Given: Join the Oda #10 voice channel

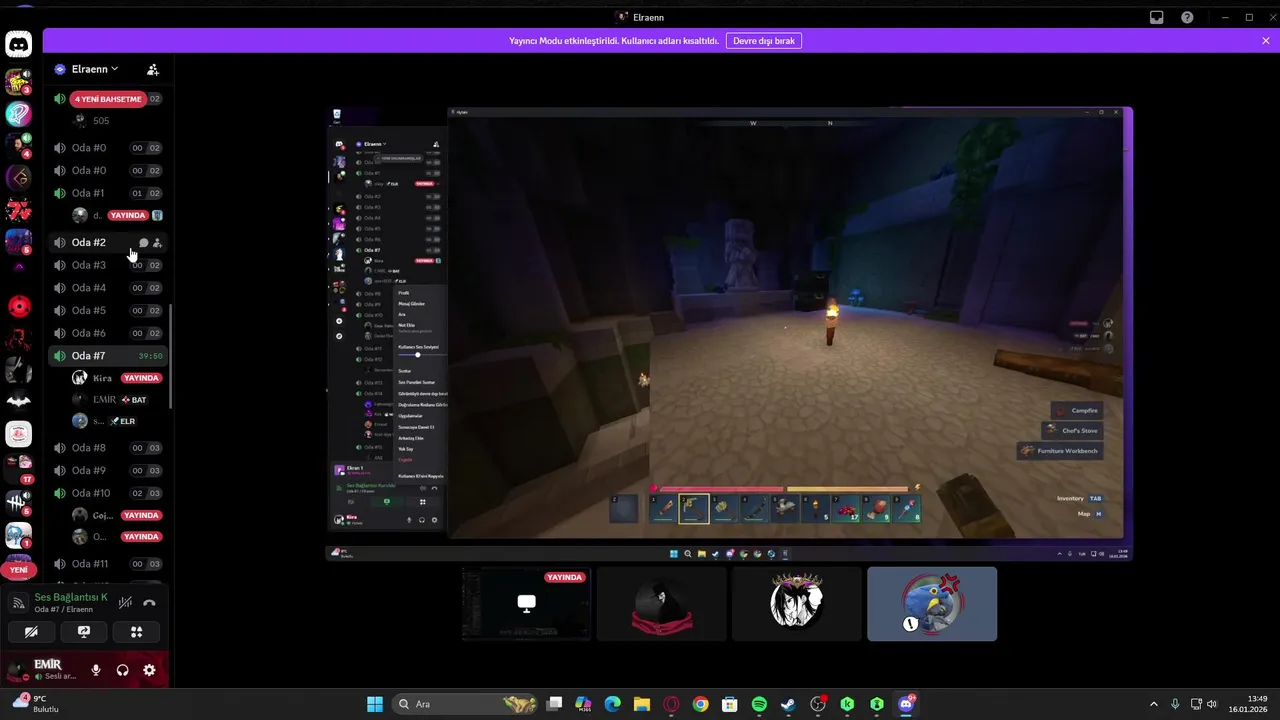Looking at the screenshot, I should point(108,493).
